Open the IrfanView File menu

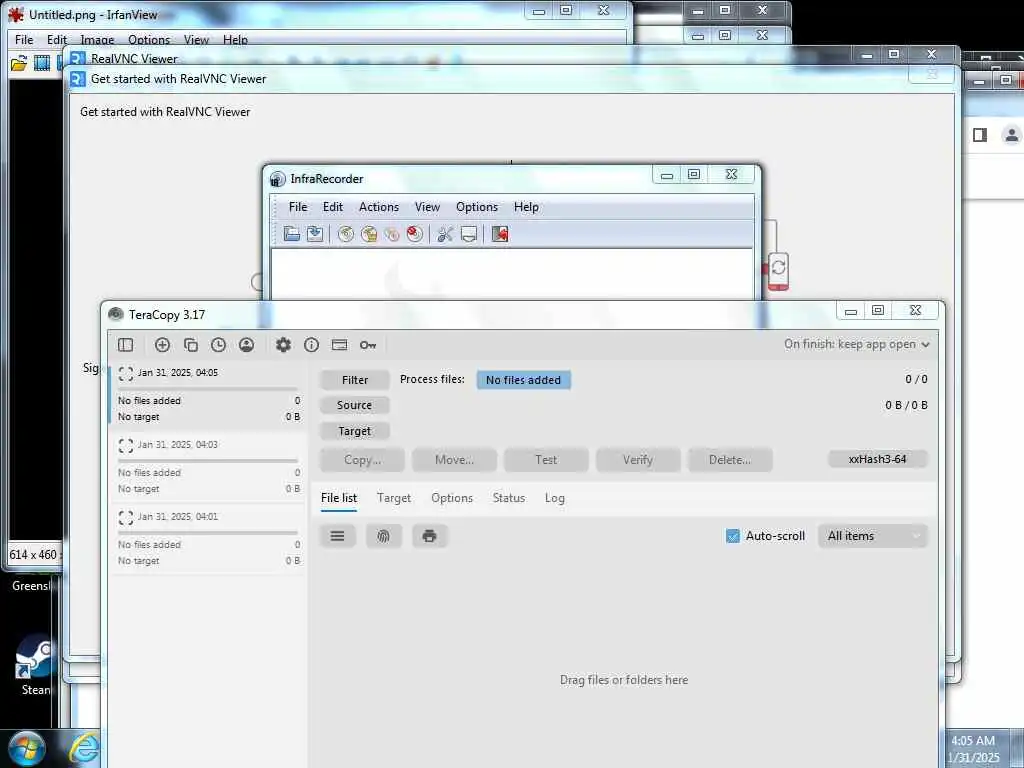click(24, 40)
